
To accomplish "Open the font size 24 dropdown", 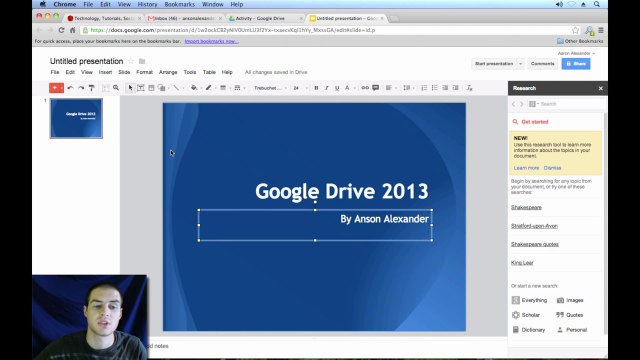I will (x=300, y=88).
